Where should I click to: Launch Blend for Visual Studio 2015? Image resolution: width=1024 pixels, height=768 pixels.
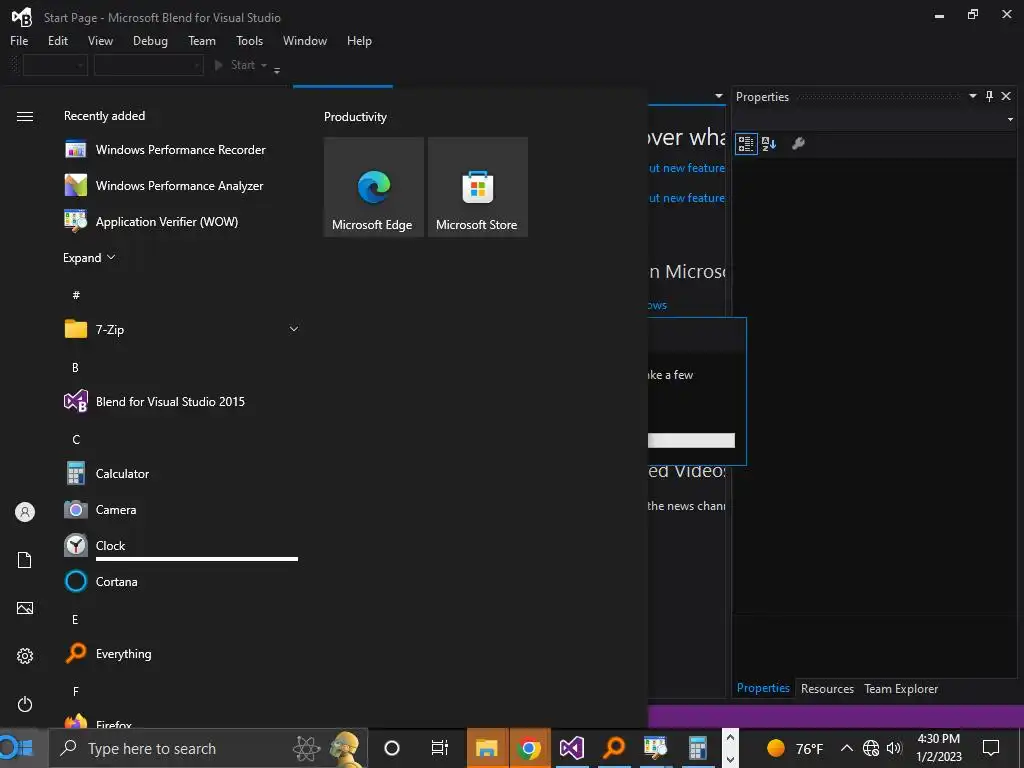[181, 402]
